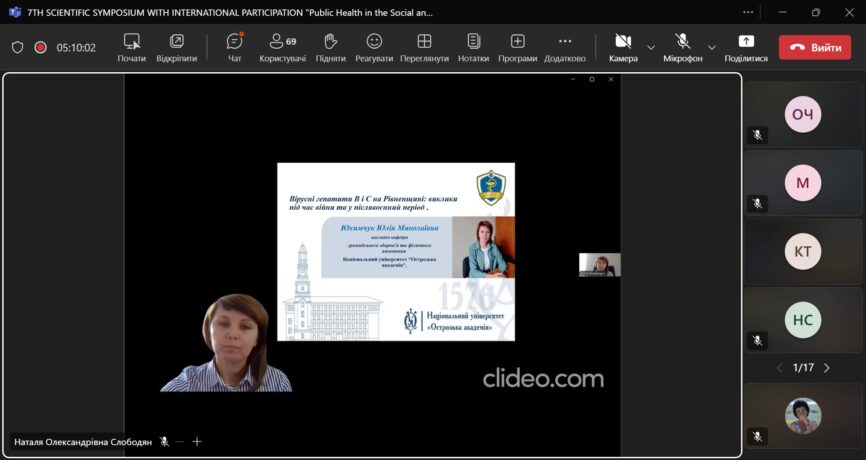Unmute using the Мікрофон toggle
This screenshot has height=460, width=866.
pos(683,47)
